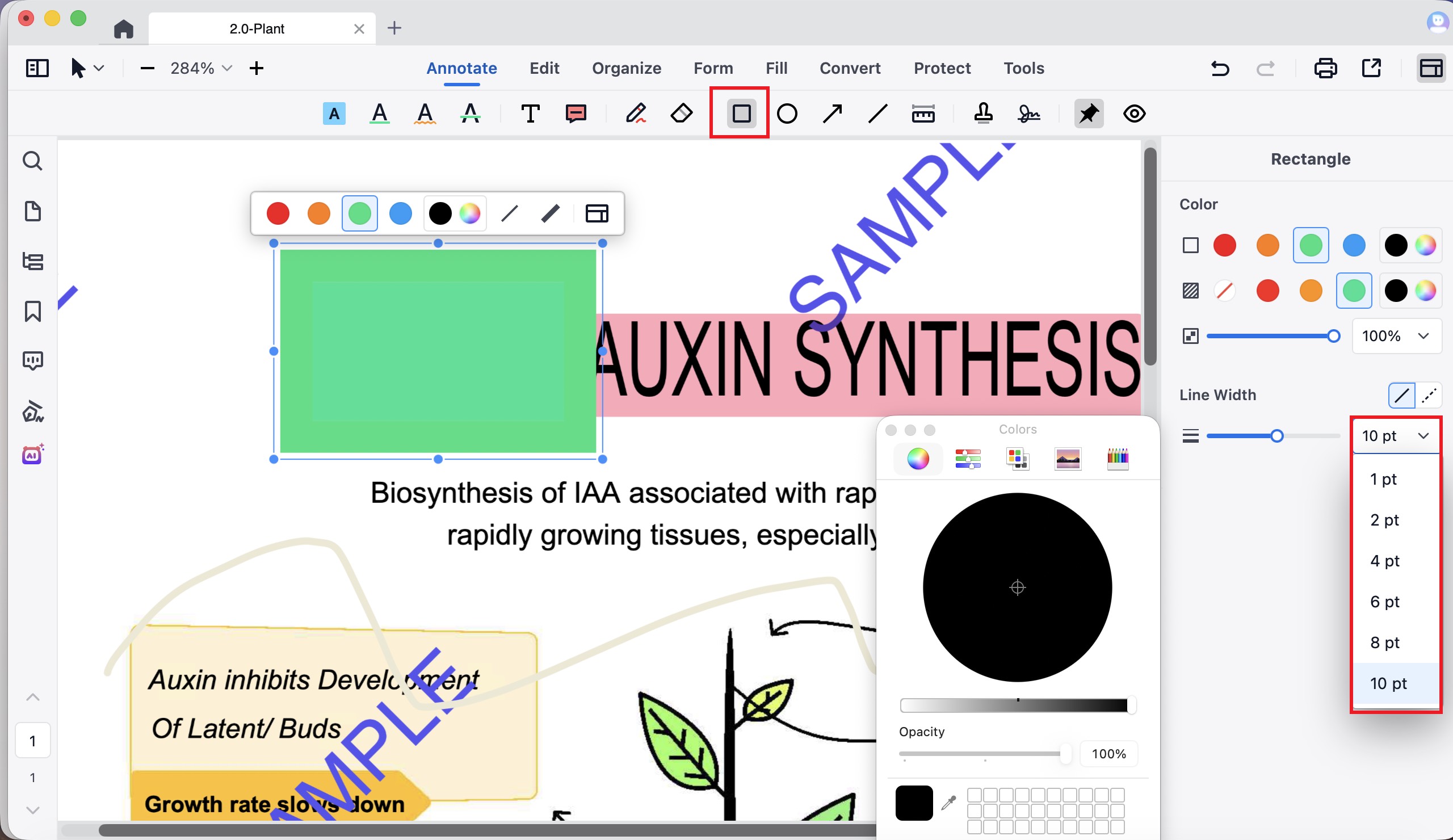
Task: Select the Pencil drawing tool
Action: 635,114
